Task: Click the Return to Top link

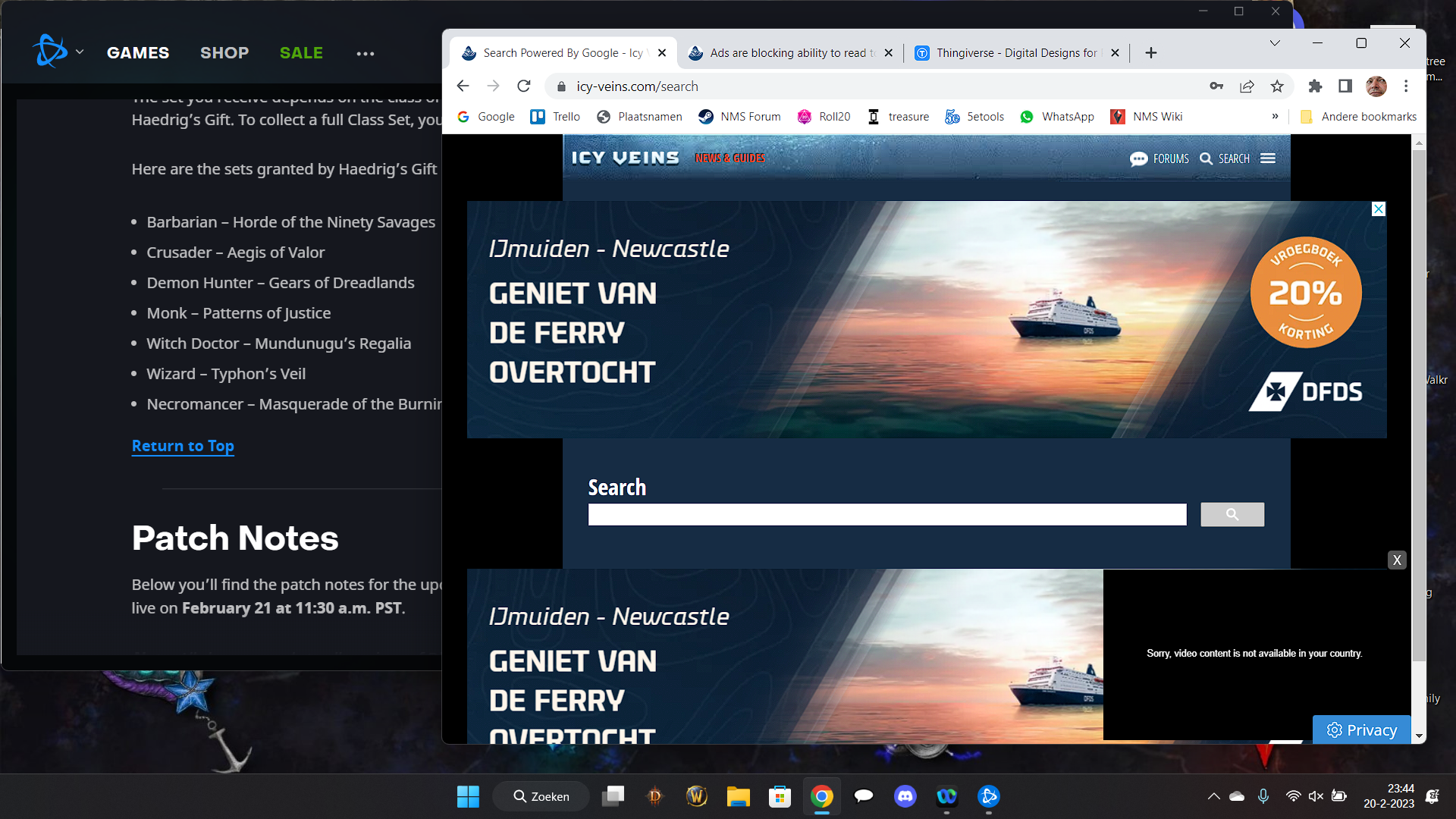Action: (x=183, y=446)
